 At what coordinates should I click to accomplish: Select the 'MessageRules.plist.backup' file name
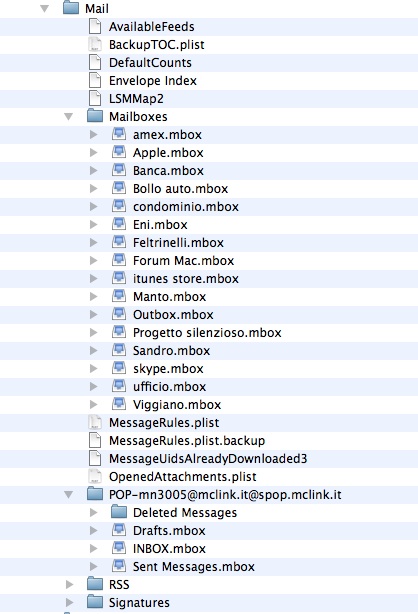tap(187, 441)
